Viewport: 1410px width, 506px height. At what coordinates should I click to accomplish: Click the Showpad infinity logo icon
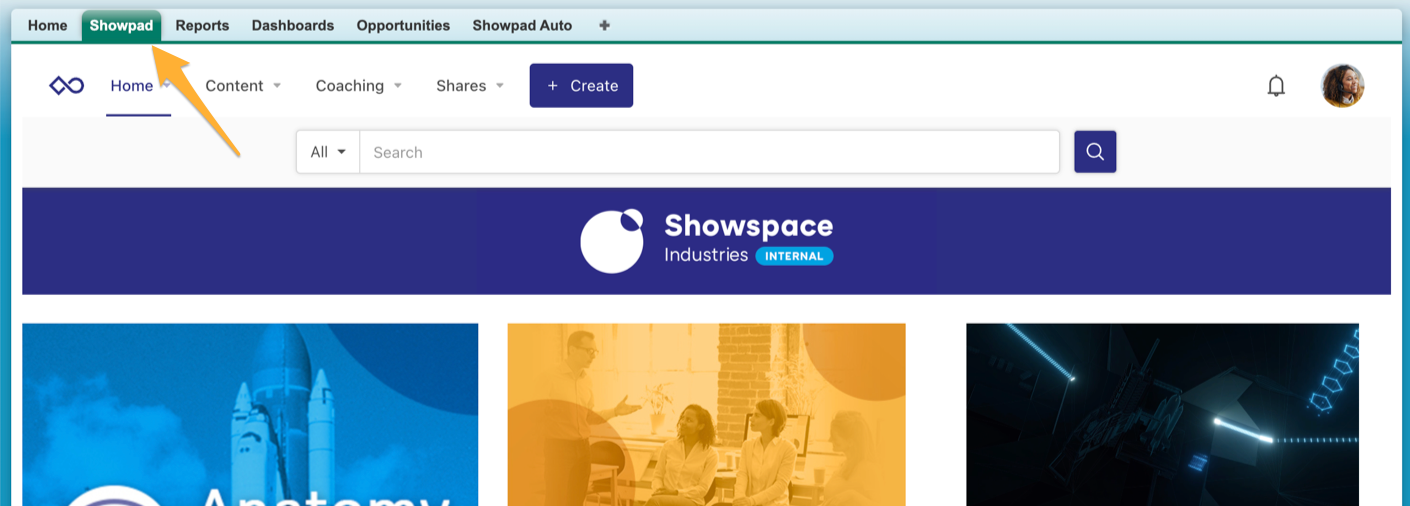coord(67,86)
